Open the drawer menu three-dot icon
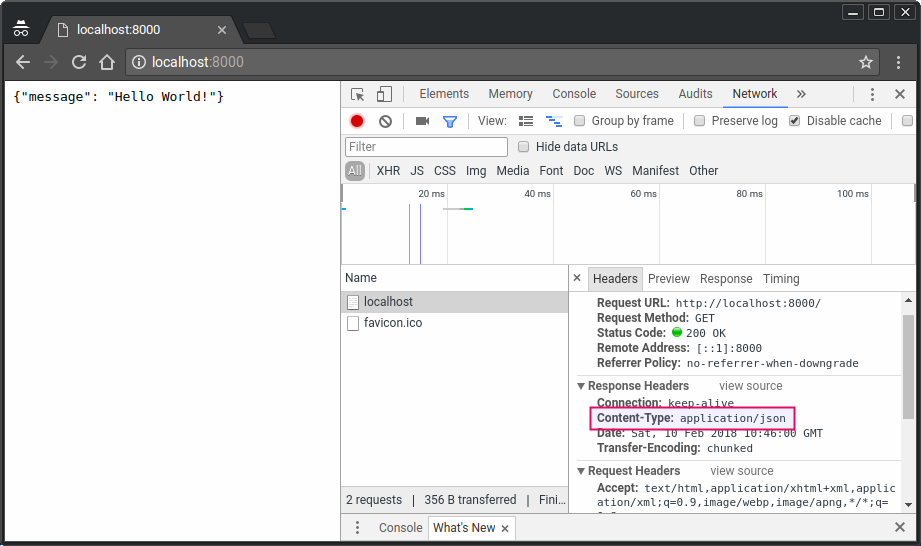 (x=357, y=527)
